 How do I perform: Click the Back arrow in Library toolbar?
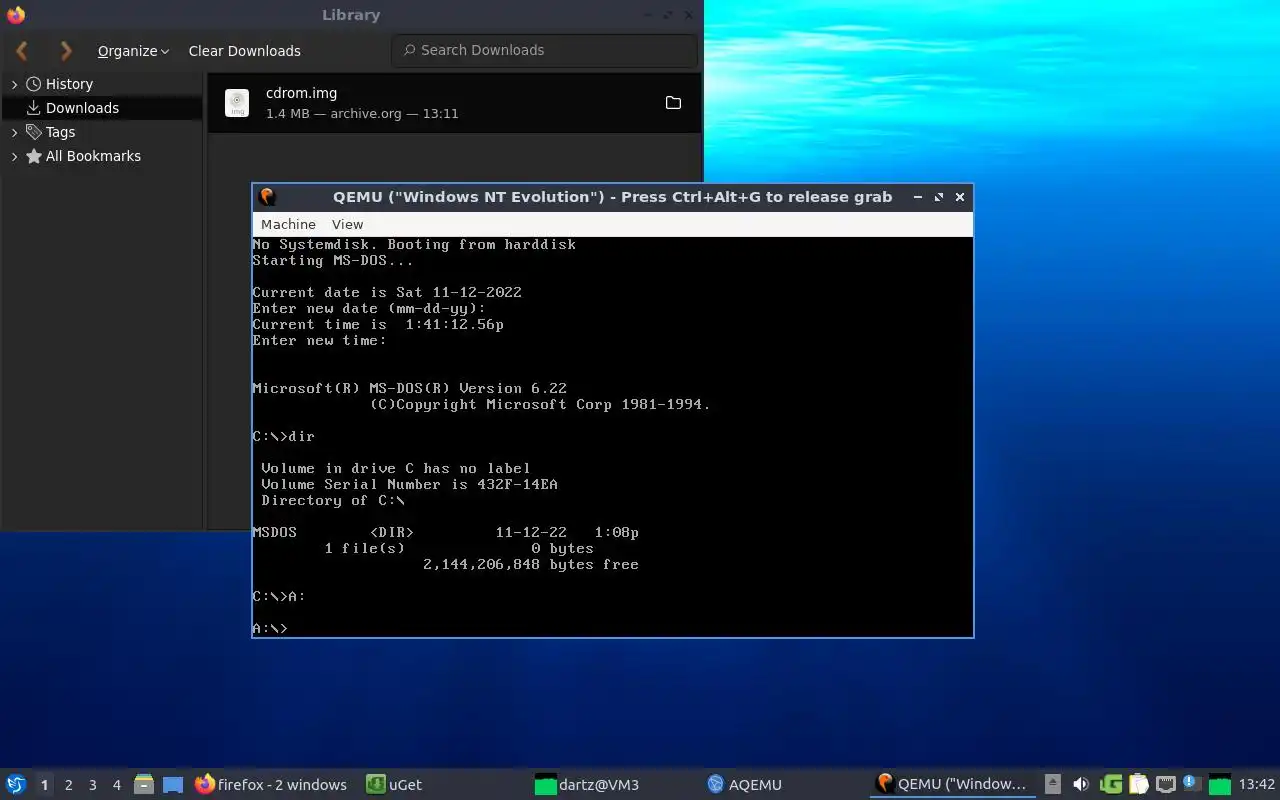point(22,50)
